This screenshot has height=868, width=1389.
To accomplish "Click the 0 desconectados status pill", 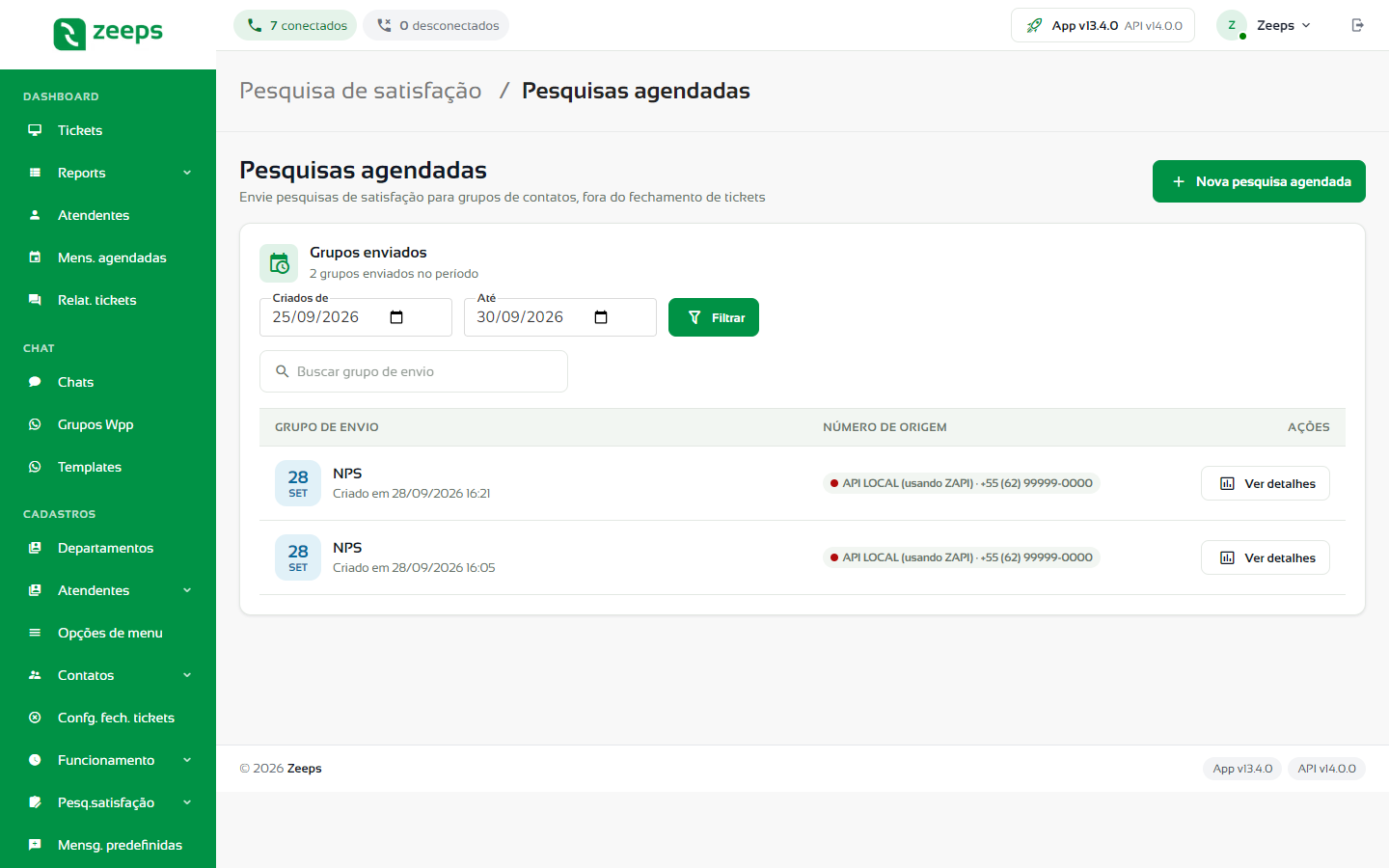I will click(x=436, y=25).
